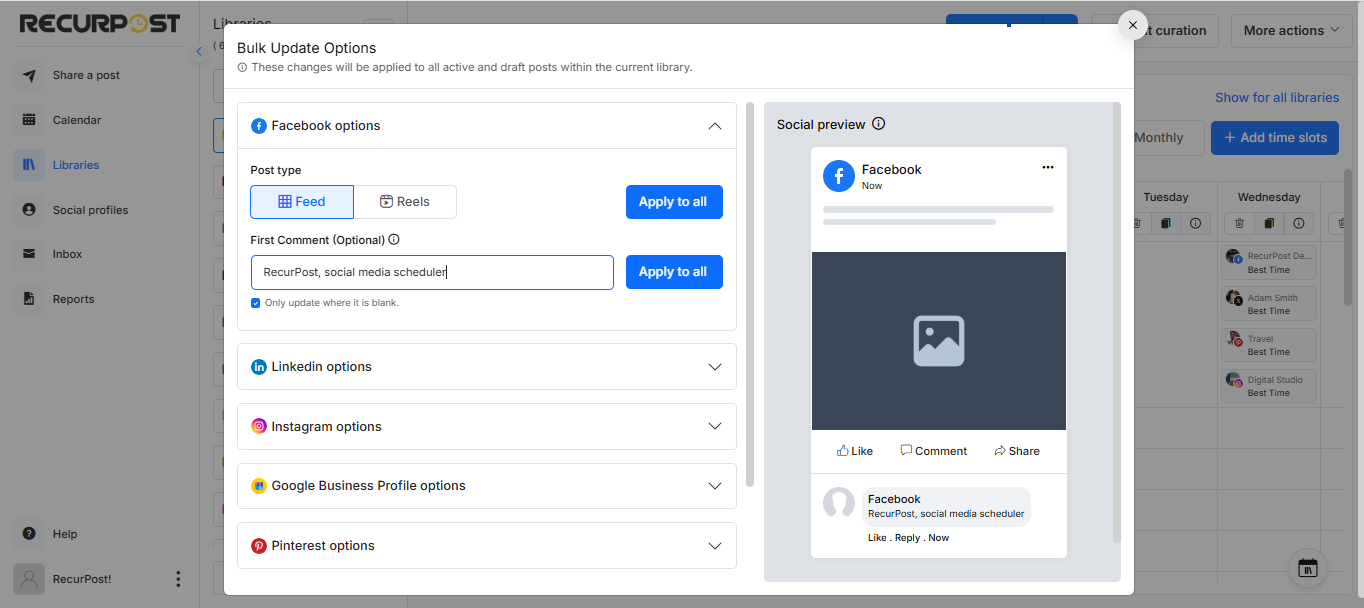Open the Reports sidebar icon
The width and height of the screenshot is (1364, 608).
(x=29, y=299)
